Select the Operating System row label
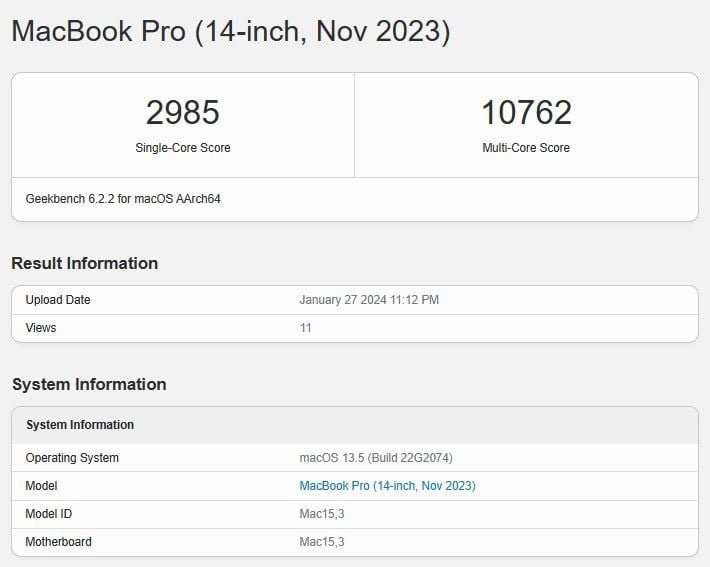710x567 pixels. coord(72,458)
